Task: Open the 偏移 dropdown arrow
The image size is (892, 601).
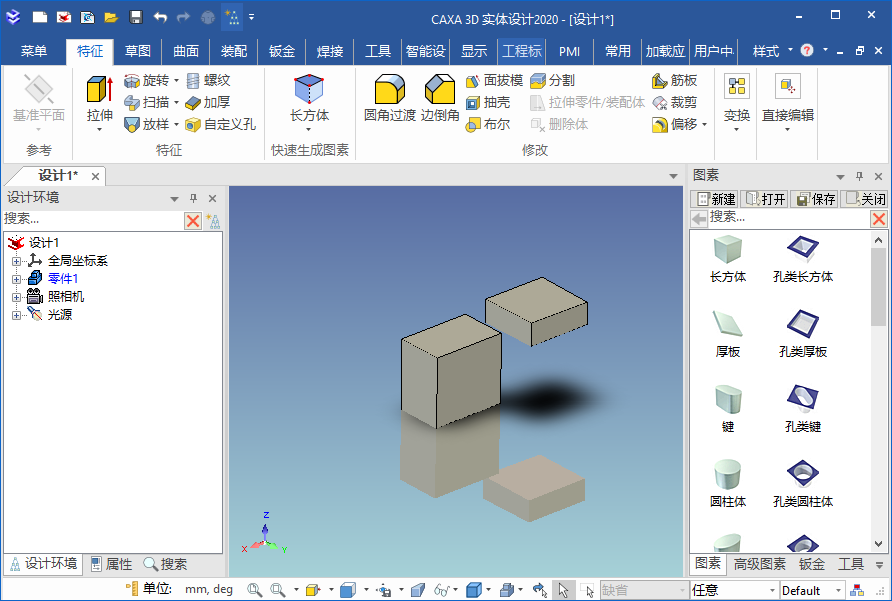Action: pos(704,124)
